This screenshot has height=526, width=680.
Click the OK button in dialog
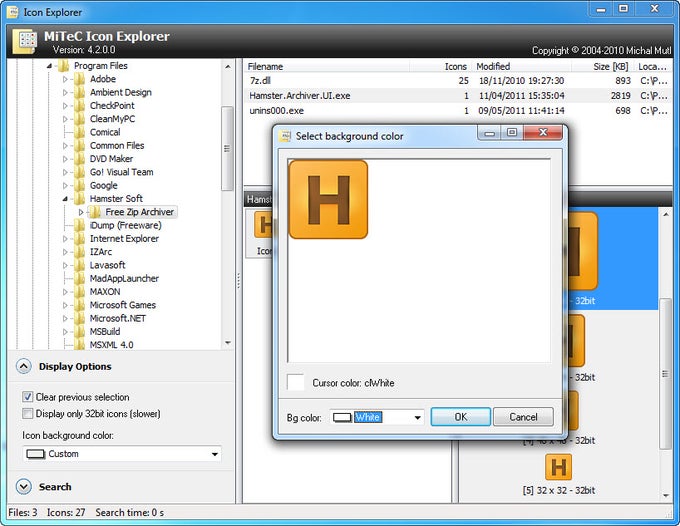click(461, 417)
